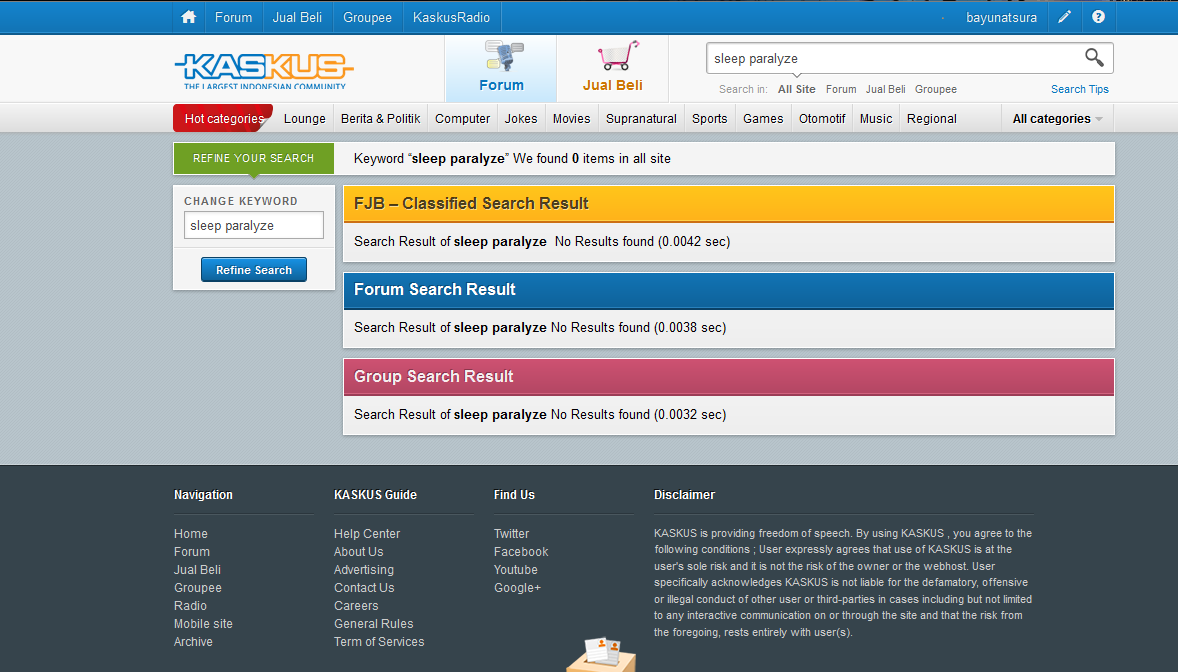Image resolution: width=1178 pixels, height=672 pixels.
Task: Open the About Us footer link
Action: click(x=358, y=552)
